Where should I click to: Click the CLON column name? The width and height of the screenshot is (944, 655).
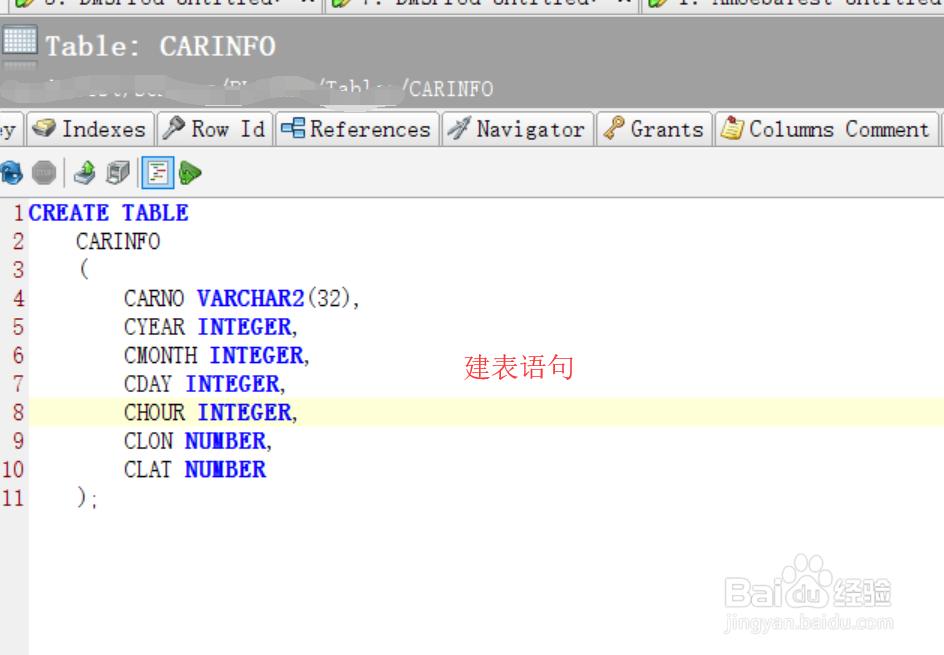pos(148,441)
